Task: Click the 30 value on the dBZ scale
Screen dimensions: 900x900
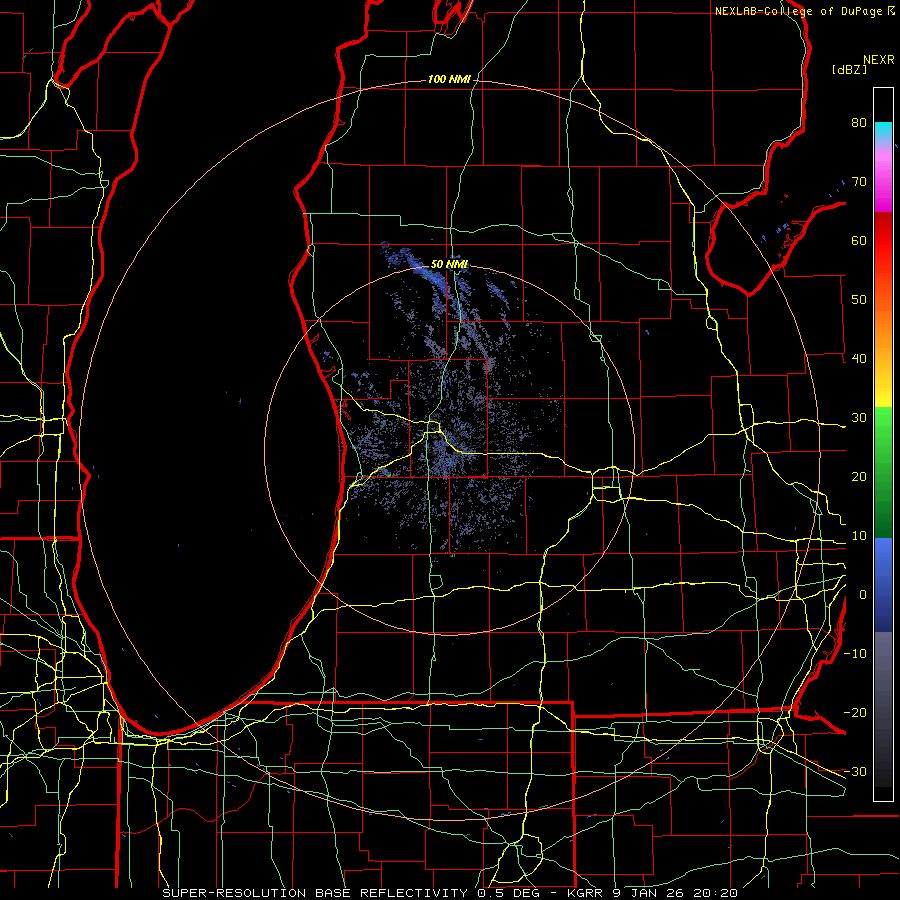Action: point(859,417)
